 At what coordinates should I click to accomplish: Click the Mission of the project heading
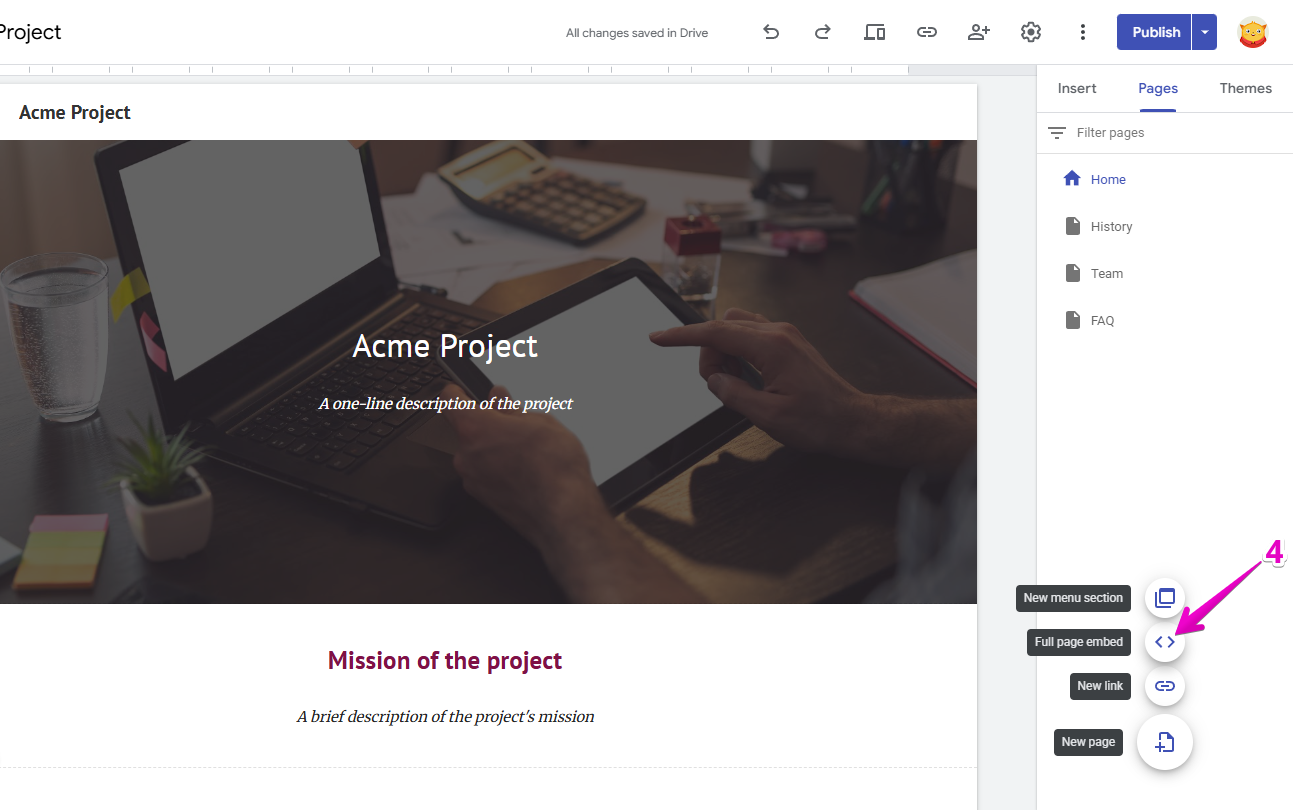coord(445,661)
